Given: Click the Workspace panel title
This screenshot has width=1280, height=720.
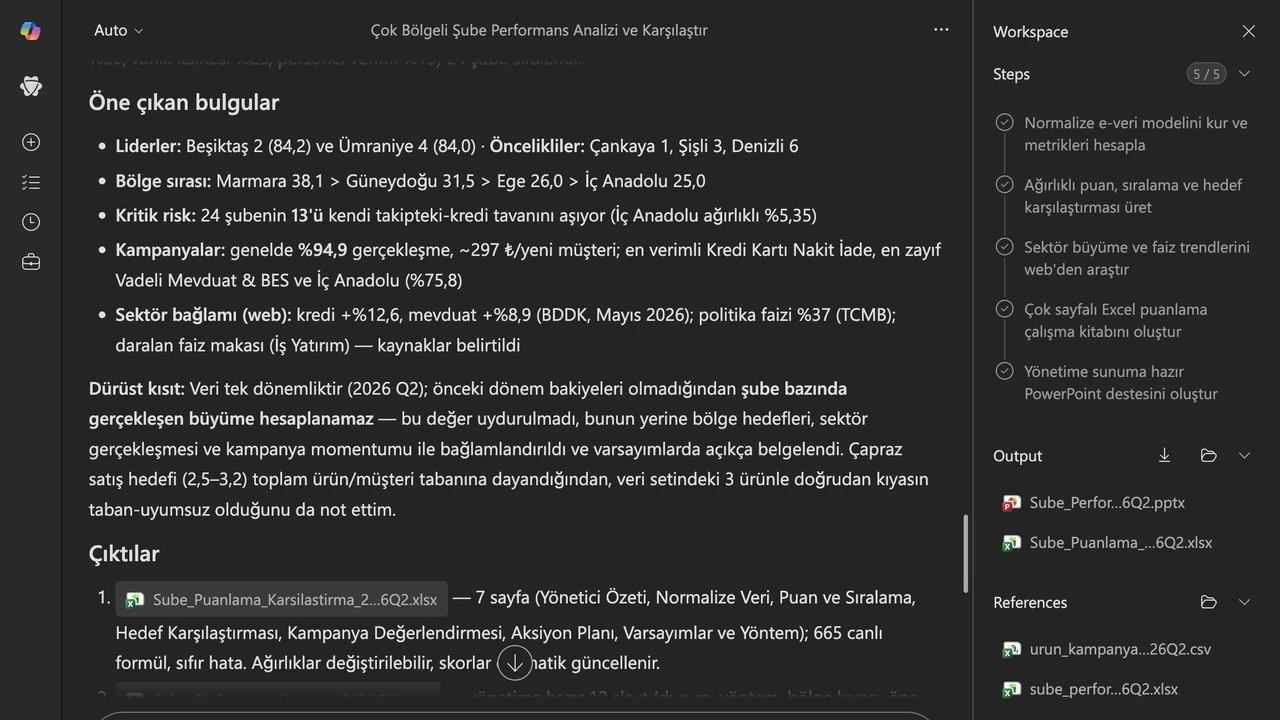Looking at the screenshot, I should [x=1030, y=31].
